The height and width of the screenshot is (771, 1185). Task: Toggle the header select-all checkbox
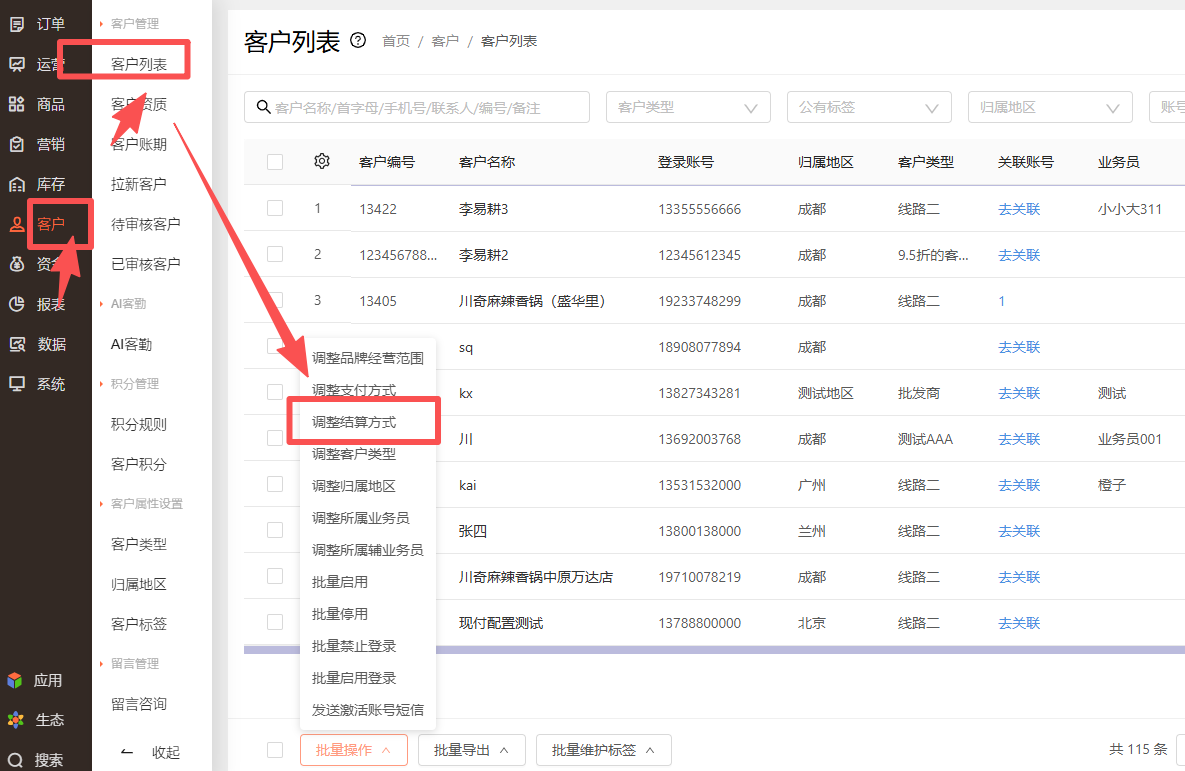tap(275, 162)
